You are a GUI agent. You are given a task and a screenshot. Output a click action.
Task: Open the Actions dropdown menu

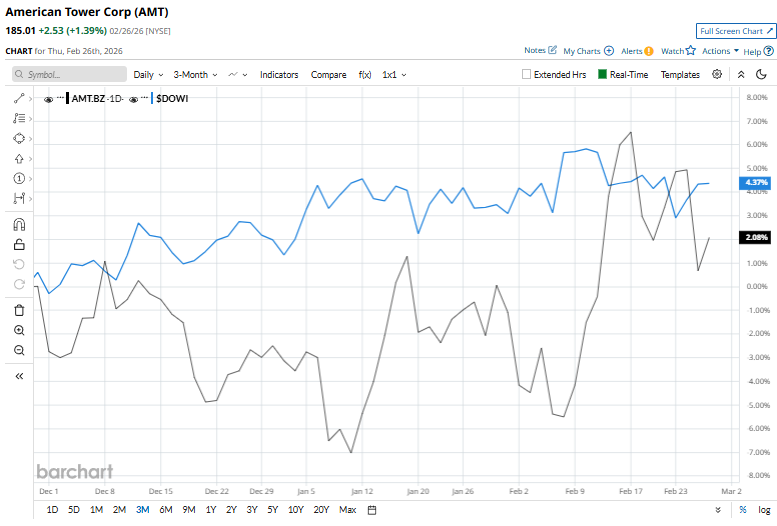[x=720, y=50]
